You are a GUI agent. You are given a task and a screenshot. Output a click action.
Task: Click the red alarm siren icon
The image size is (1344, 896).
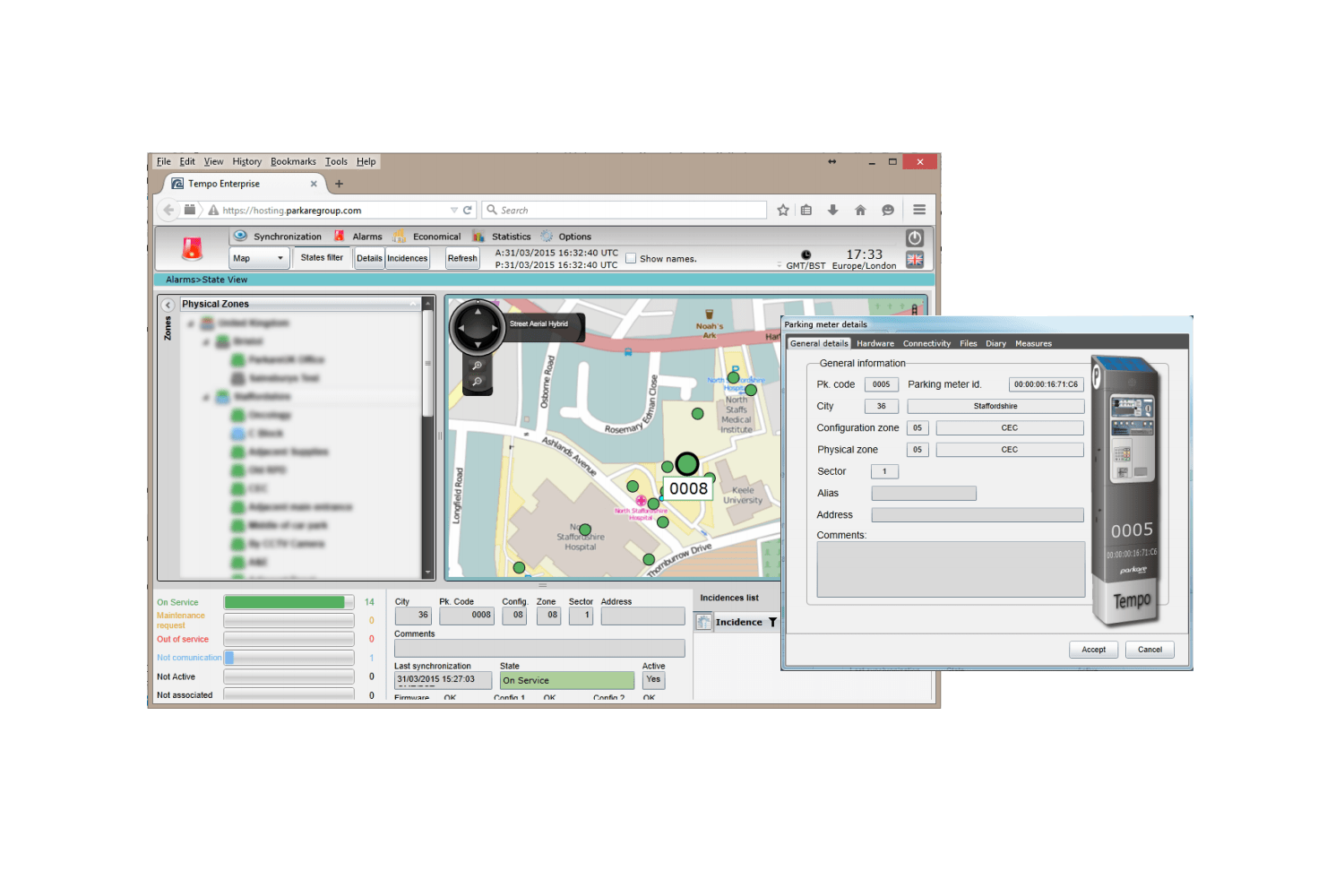pos(192,248)
